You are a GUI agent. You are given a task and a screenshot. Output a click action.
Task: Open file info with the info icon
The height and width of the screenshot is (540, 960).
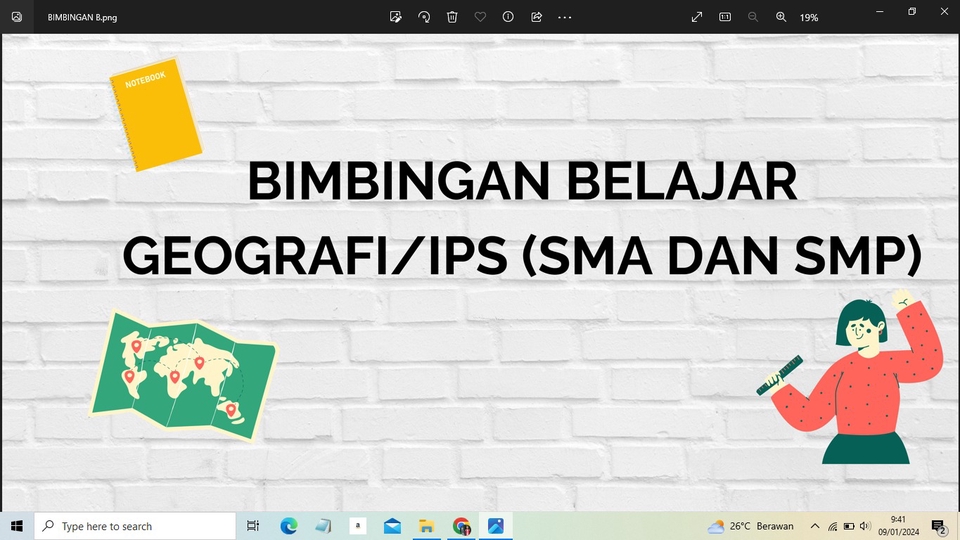[508, 17]
